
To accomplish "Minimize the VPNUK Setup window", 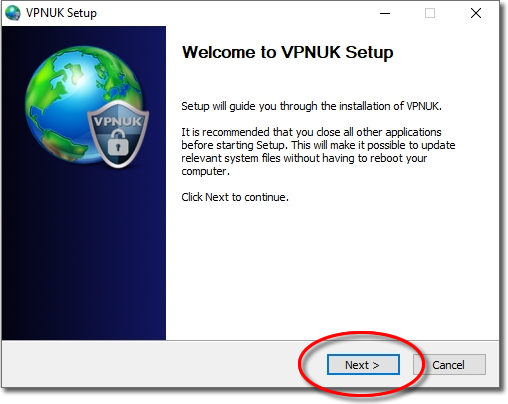I will [385, 13].
